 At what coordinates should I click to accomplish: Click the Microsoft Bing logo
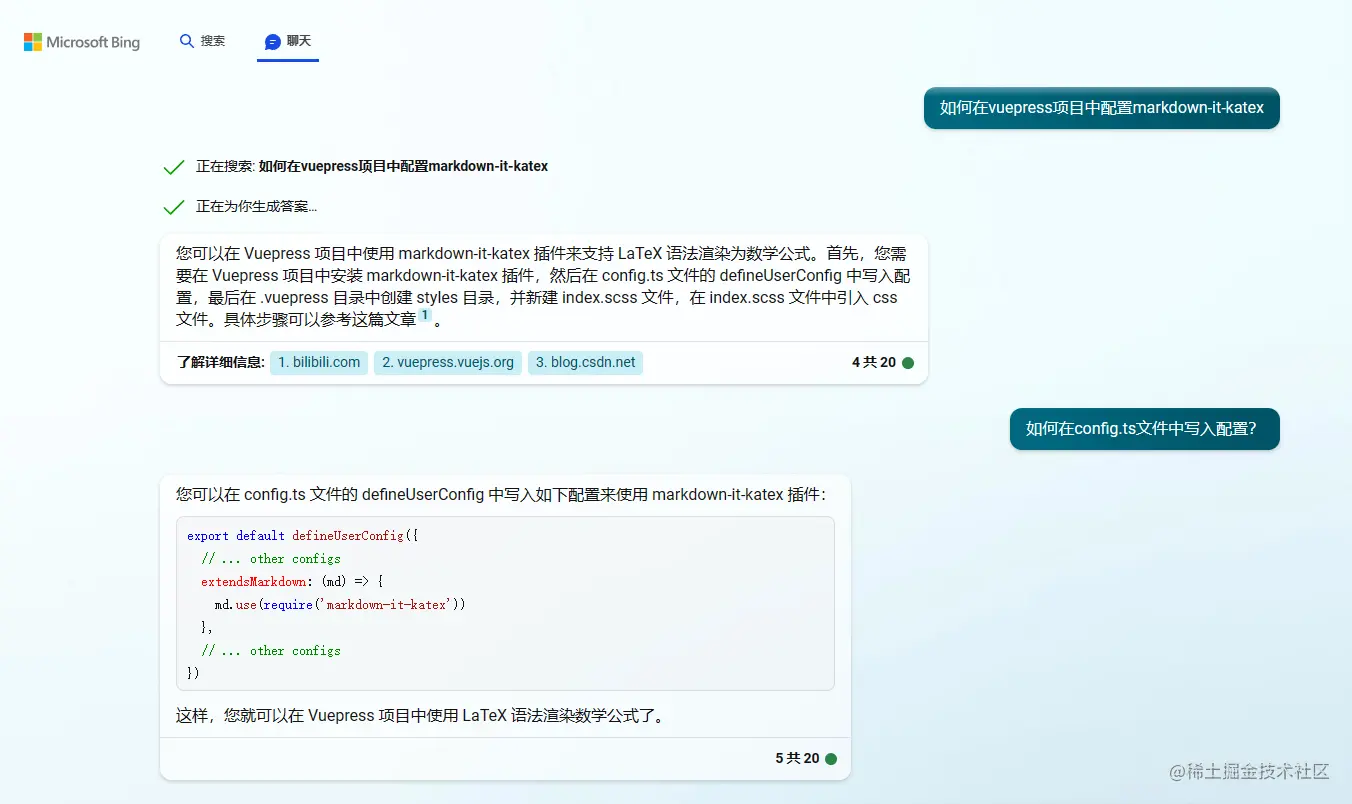[x=81, y=41]
